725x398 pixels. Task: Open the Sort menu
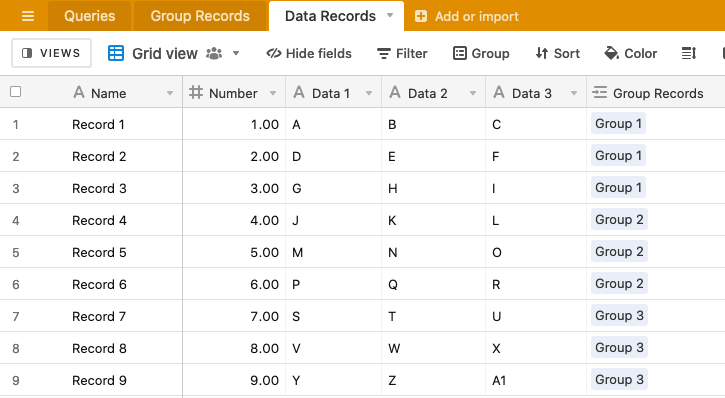(x=557, y=54)
